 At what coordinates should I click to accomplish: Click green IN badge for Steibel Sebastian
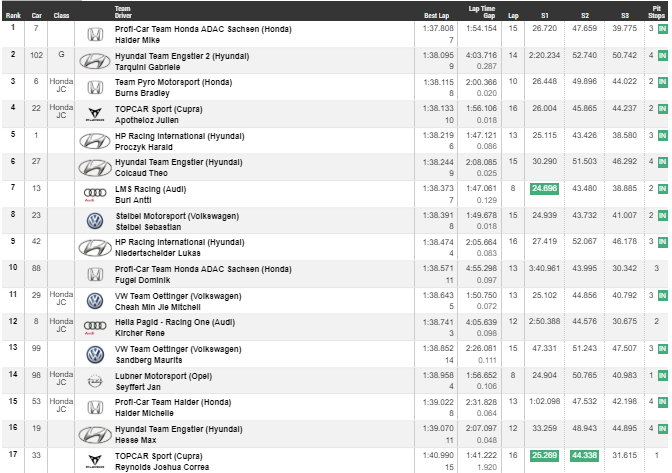[x=663, y=216]
